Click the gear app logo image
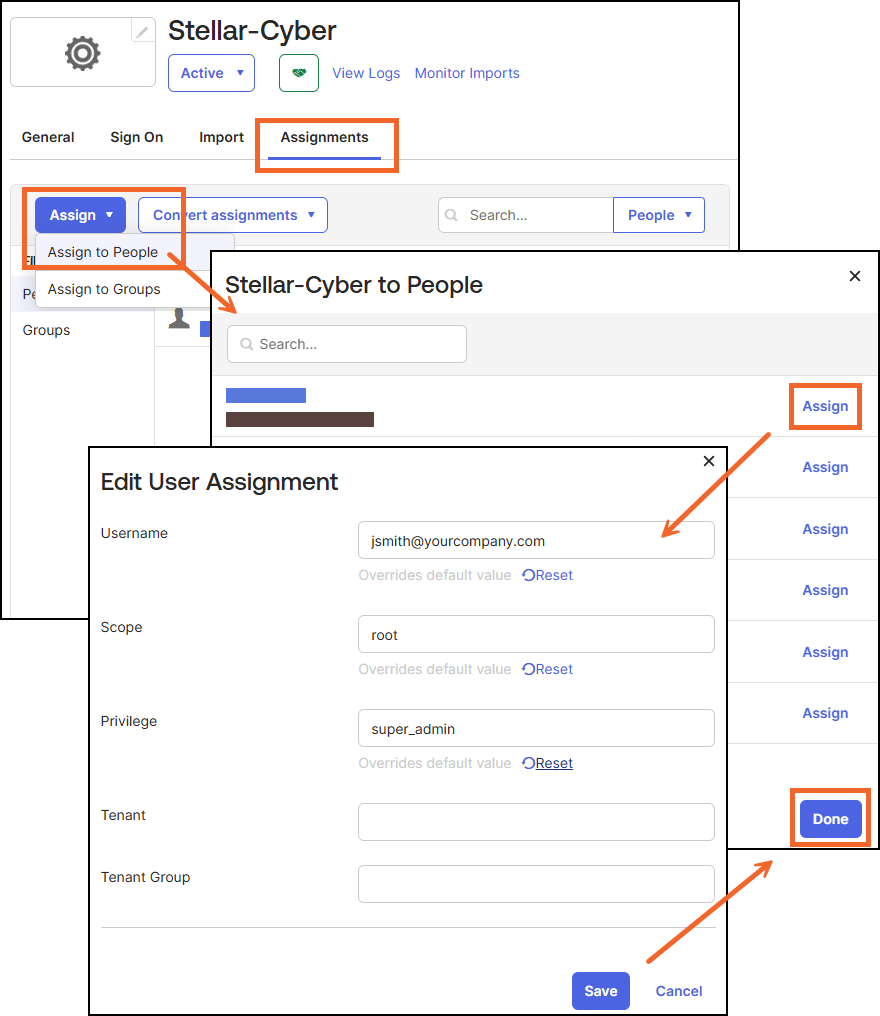Viewport: 880px width, 1016px height. (x=82, y=52)
